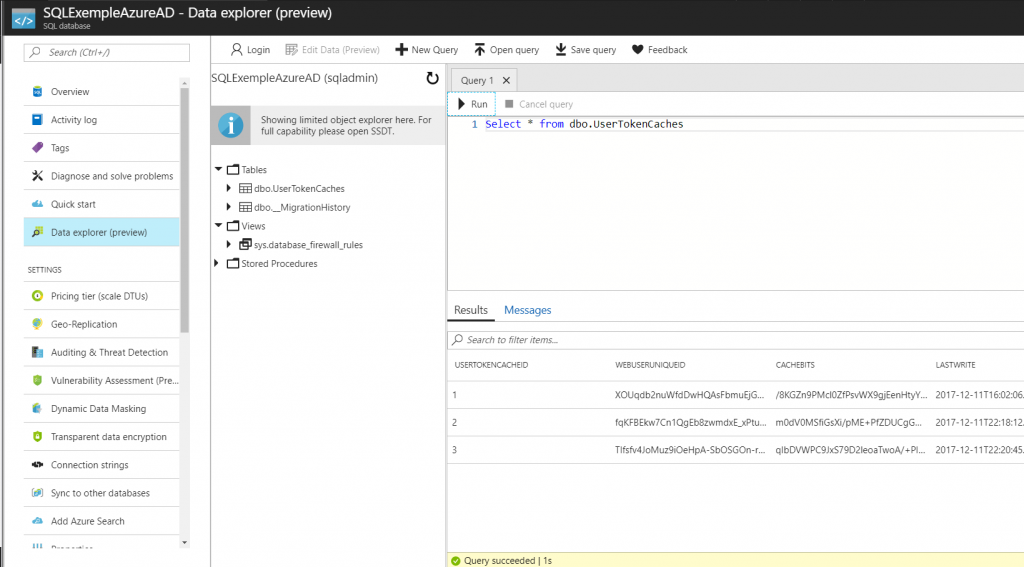Close the Query 1 tab
1024x567 pixels.
[x=506, y=80]
